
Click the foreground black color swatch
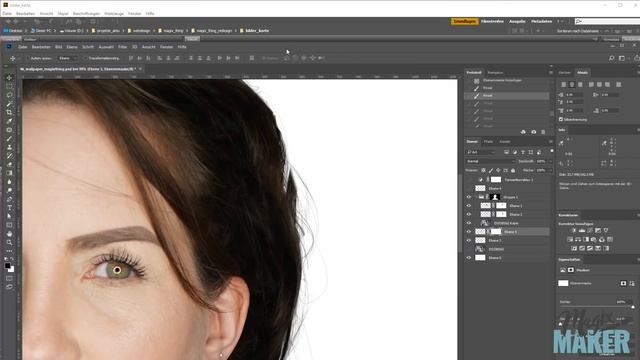click(7, 266)
